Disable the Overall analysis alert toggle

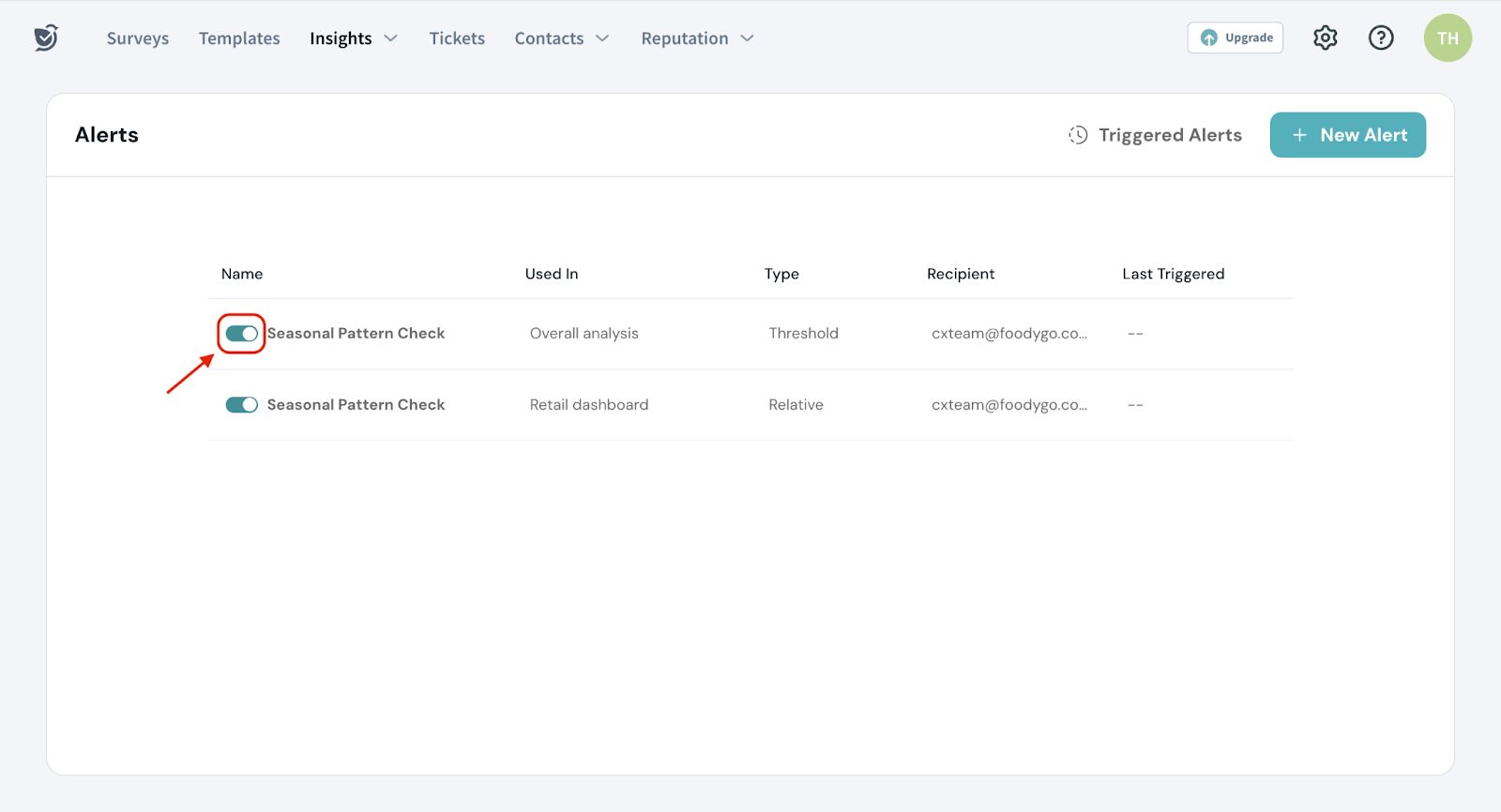241,334
